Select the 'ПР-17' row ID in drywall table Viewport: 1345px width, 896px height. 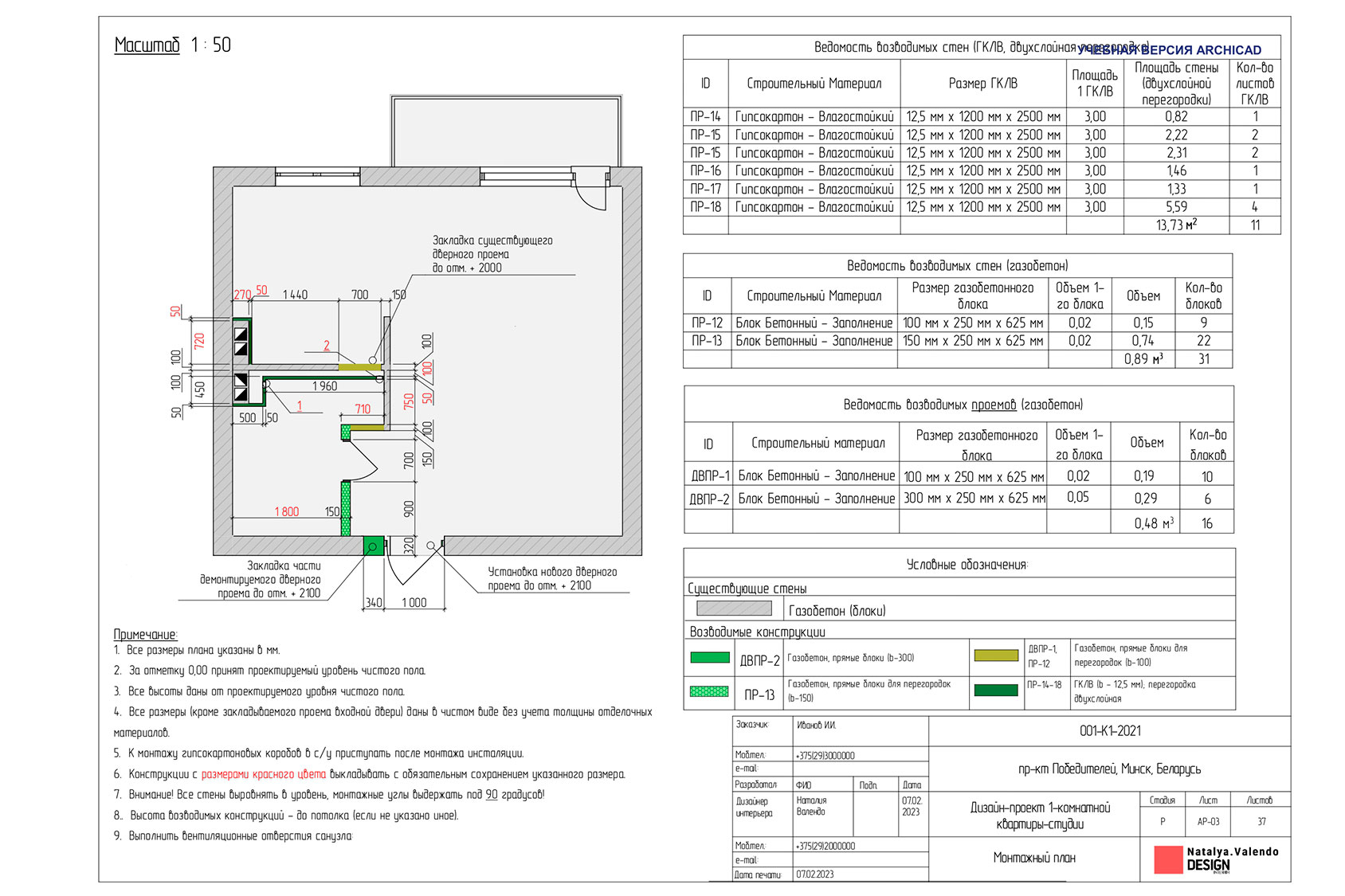click(705, 189)
